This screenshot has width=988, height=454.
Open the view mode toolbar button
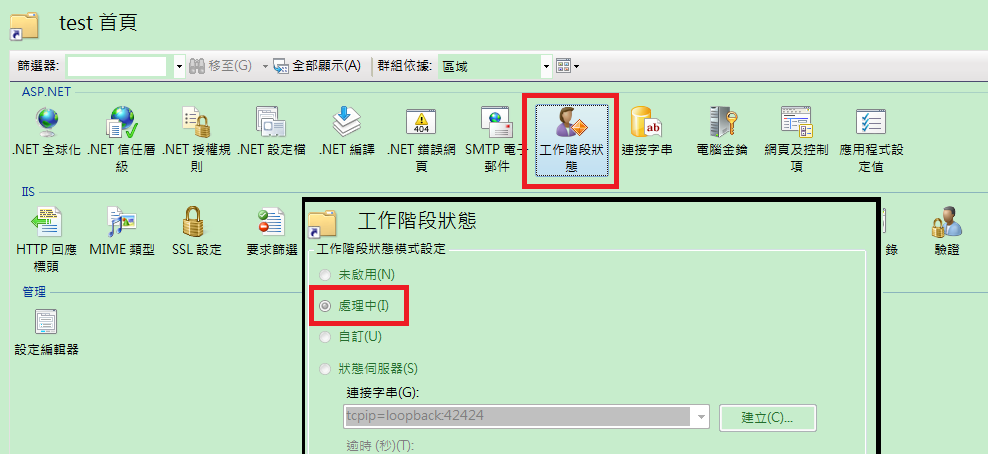pos(568,66)
